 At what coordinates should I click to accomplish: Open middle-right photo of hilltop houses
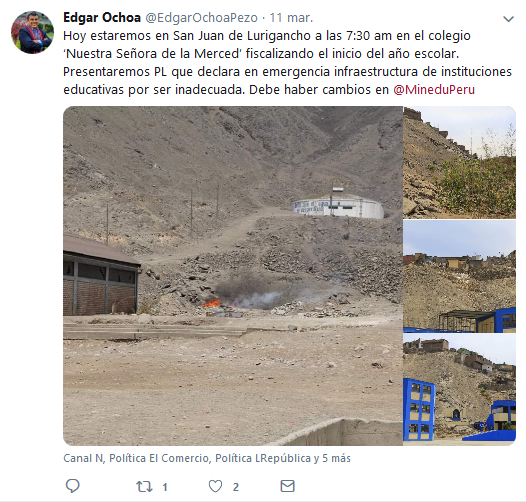click(x=459, y=277)
